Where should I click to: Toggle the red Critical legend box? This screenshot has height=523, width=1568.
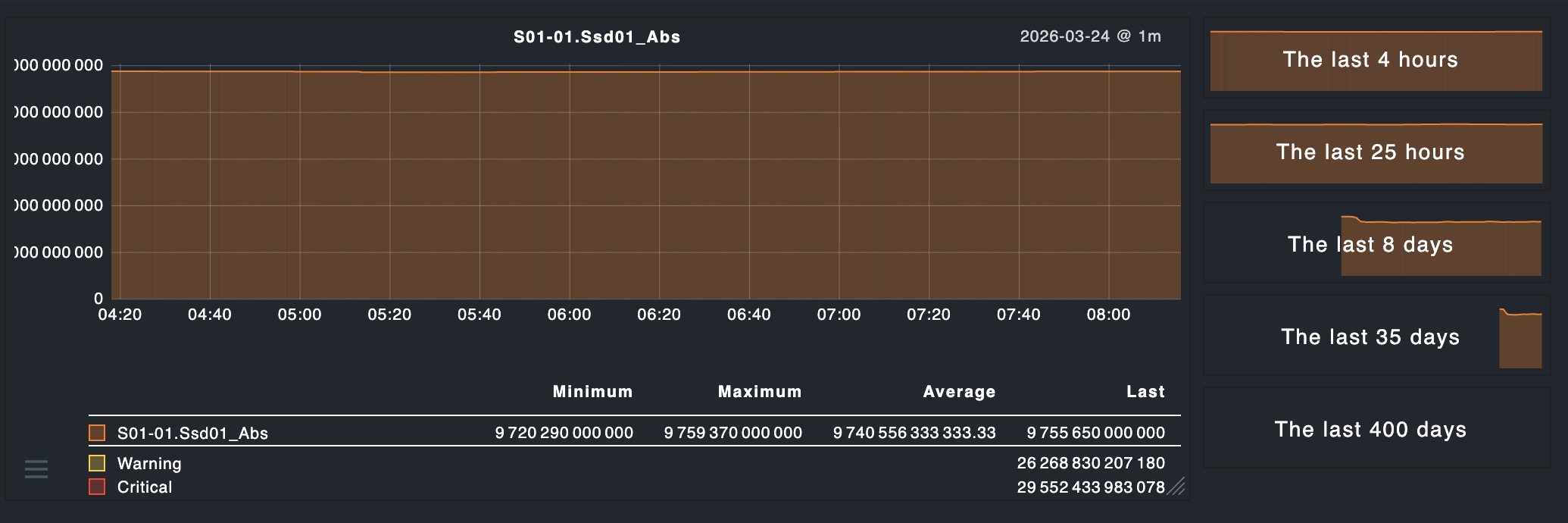pyautogui.click(x=97, y=487)
